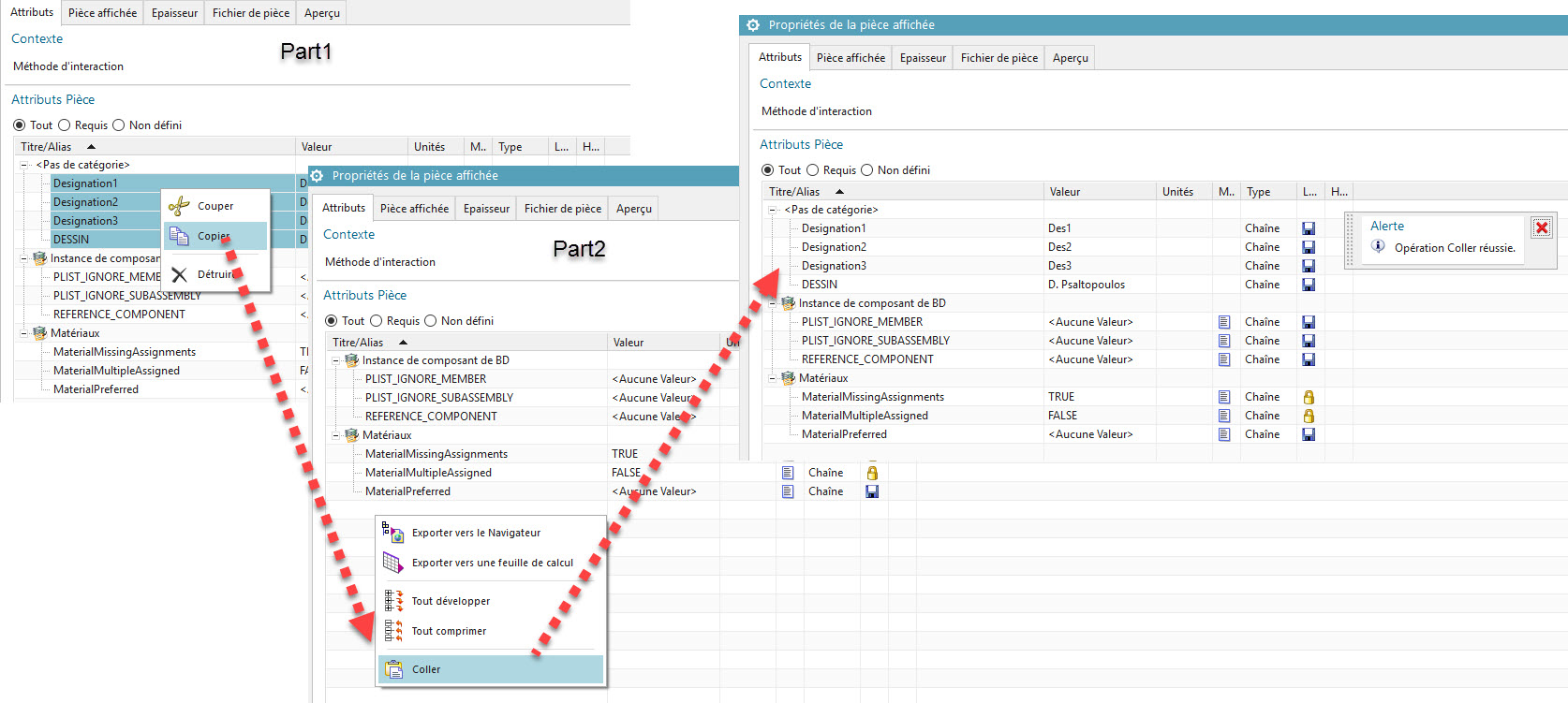Viewport: 1568px width, 703px height.
Task: Choose Coller from the context menu
Action: (x=426, y=669)
